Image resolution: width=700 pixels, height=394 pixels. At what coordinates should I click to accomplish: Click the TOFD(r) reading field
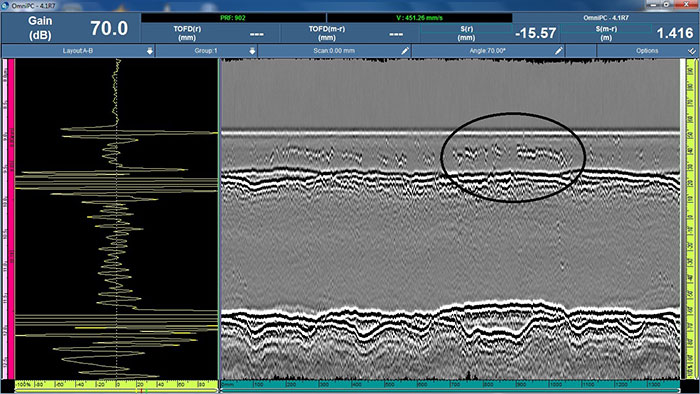[210, 33]
